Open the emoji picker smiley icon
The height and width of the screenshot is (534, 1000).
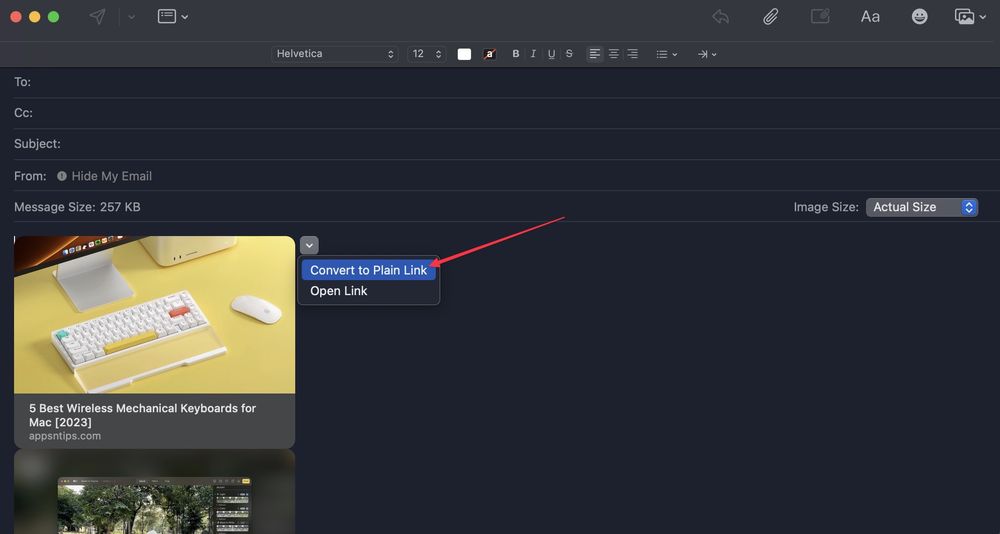click(x=919, y=17)
